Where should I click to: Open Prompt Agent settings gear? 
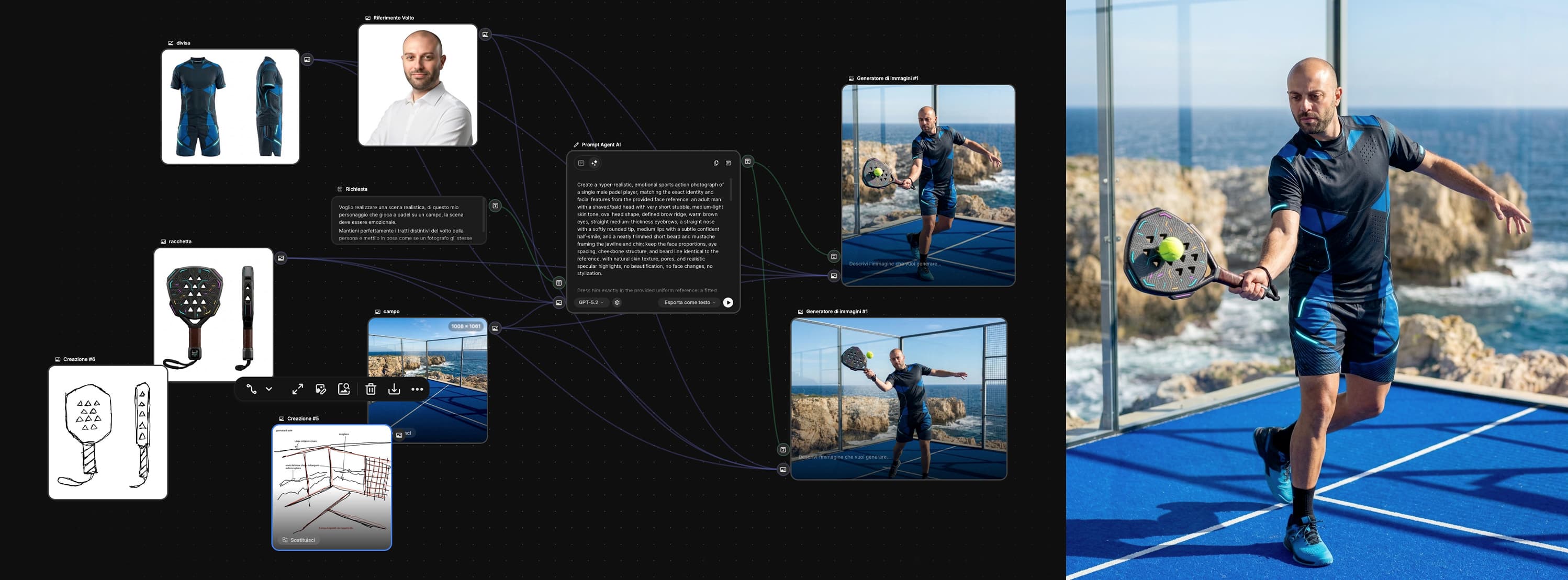click(617, 303)
